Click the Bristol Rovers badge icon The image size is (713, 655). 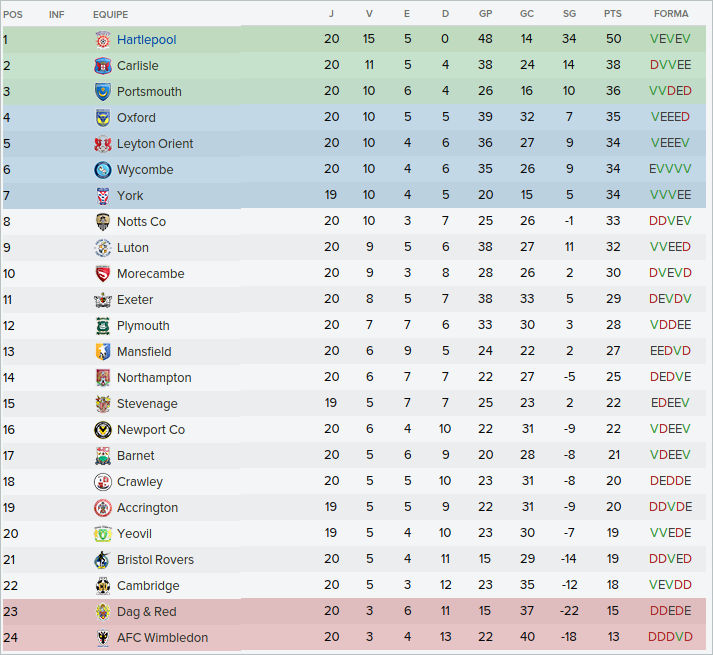[x=102, y=560]
